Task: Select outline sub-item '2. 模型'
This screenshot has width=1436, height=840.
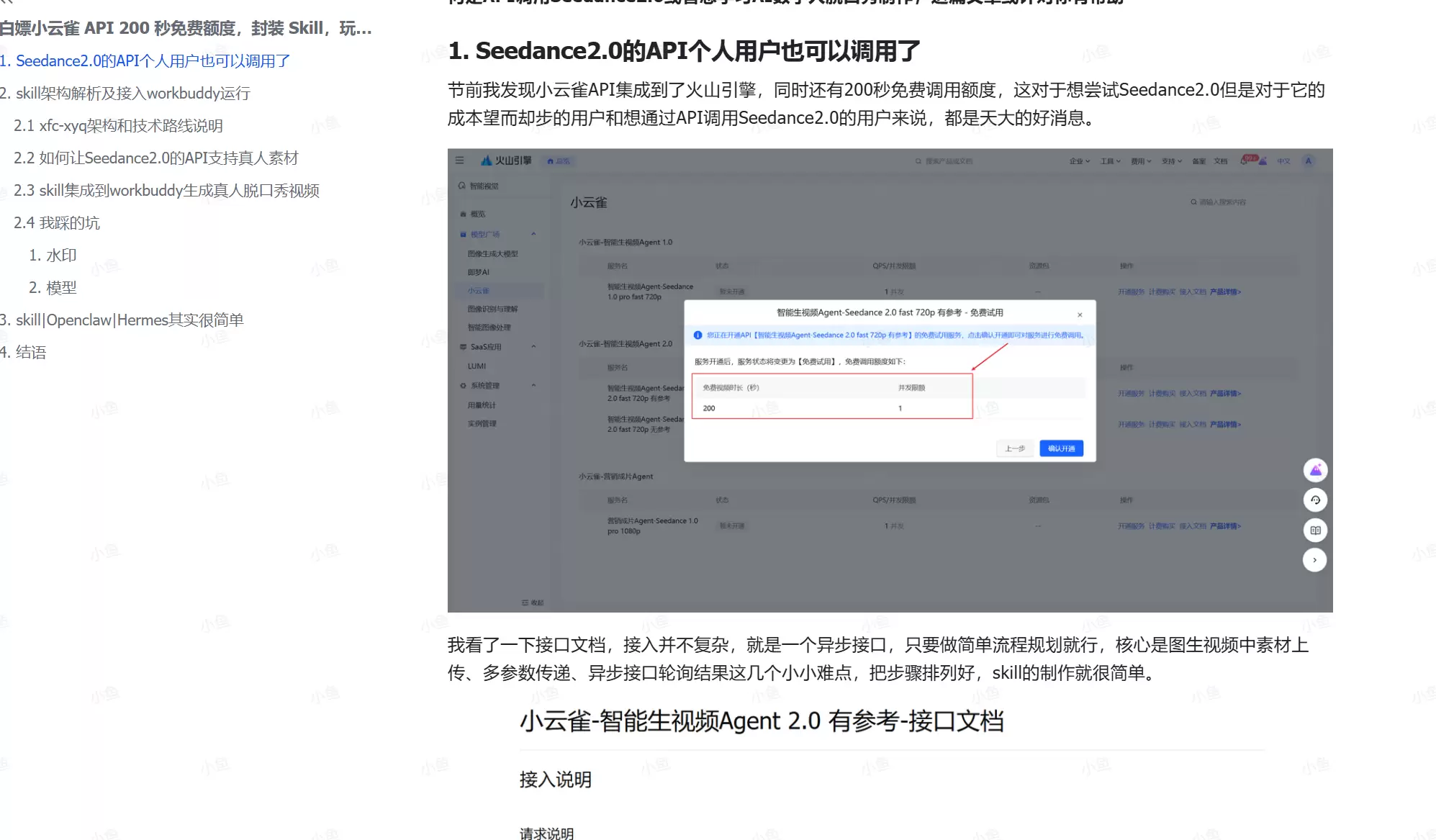Action: pyautogui.click(x=53, y=288)
